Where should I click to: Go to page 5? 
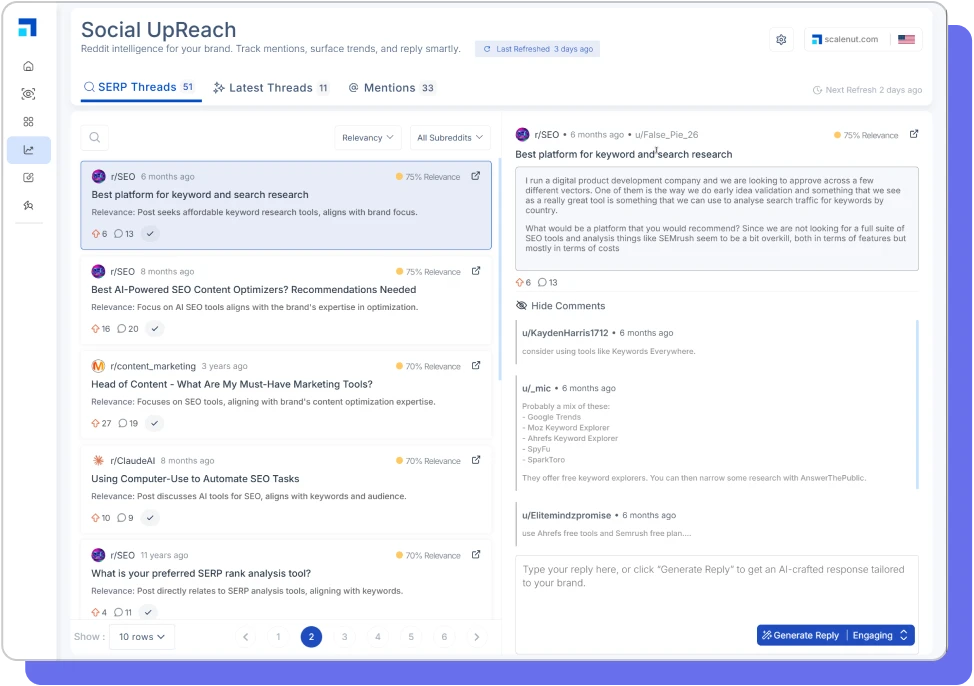click(x=411, y=637)
